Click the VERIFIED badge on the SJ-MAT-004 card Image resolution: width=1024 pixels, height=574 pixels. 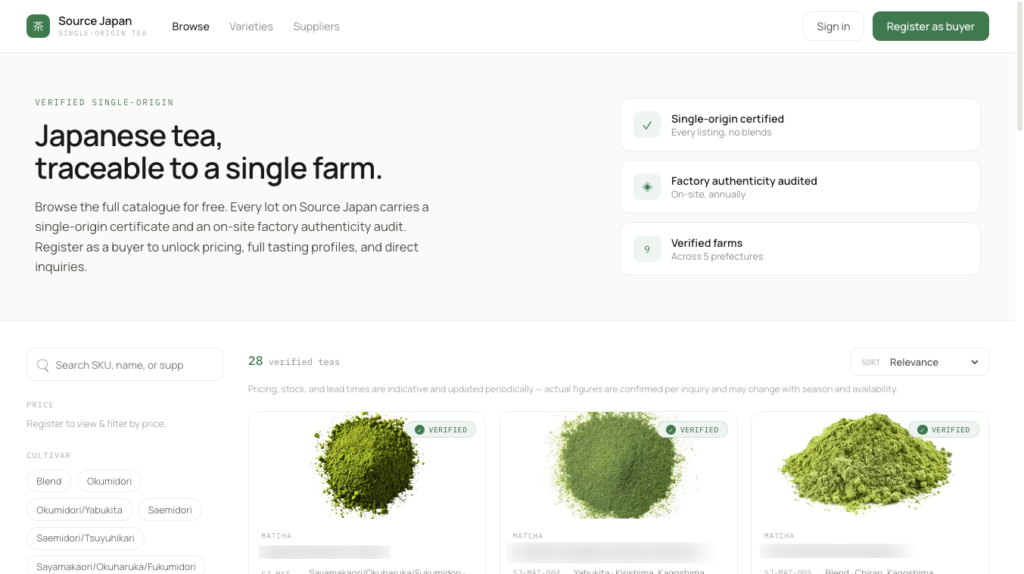693,430
